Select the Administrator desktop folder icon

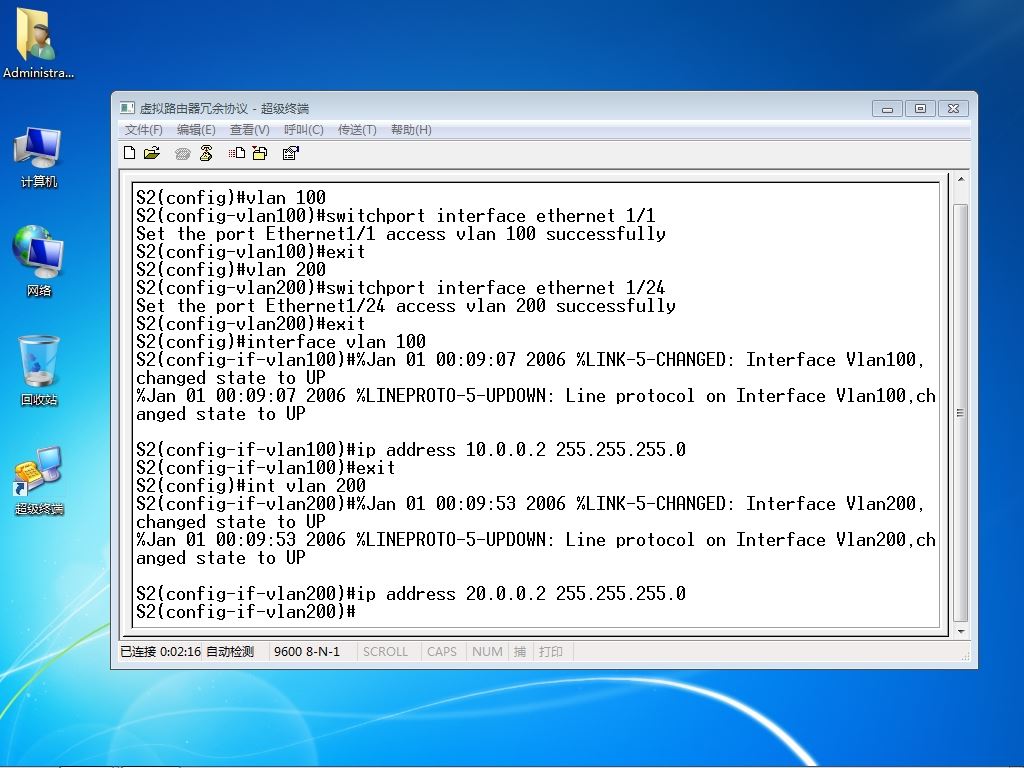37,44
